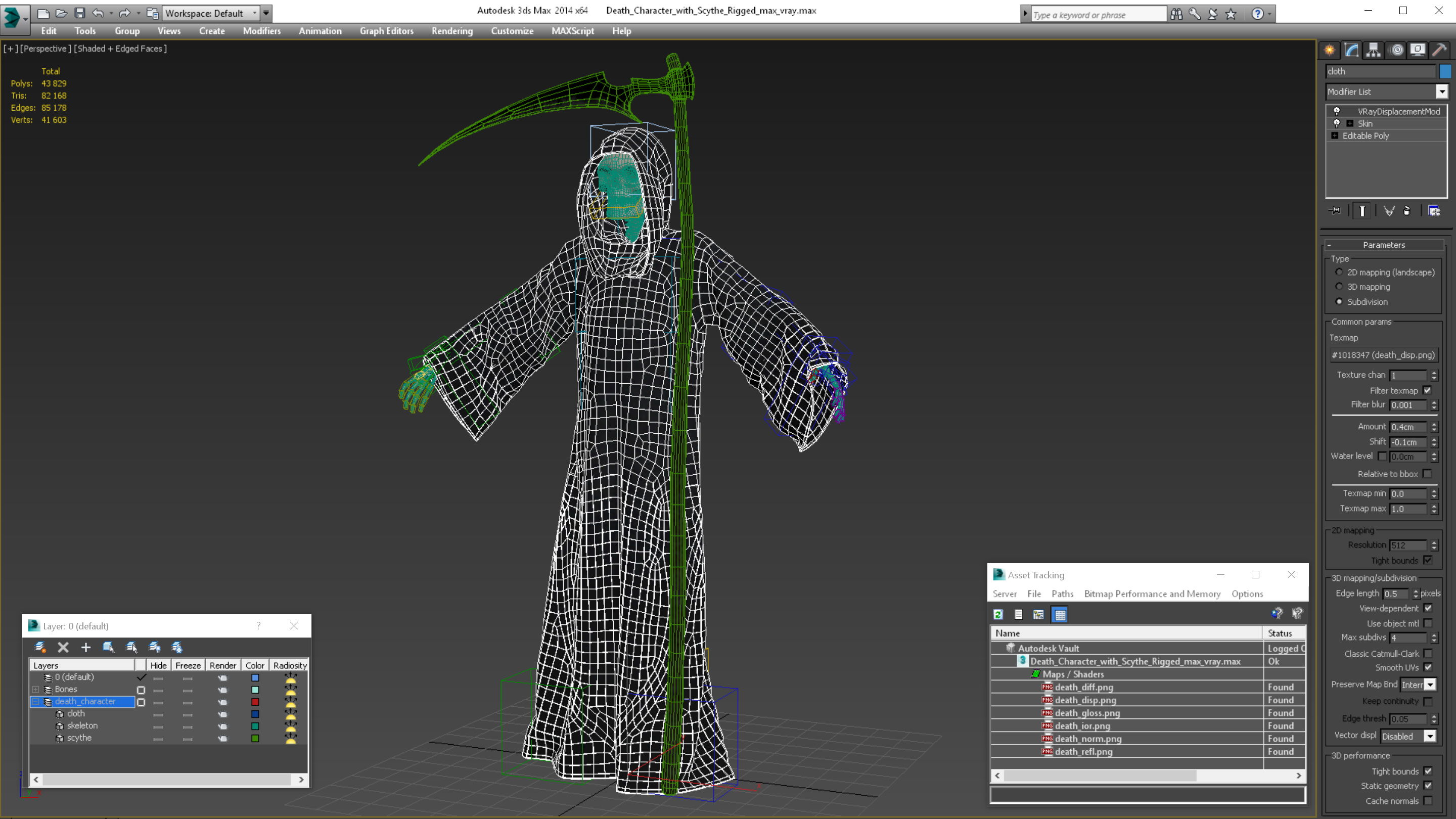Enable the Relative to bbox checkbox
The height and width of the screenshot is (819, 1456).
tap(1428, 474)
